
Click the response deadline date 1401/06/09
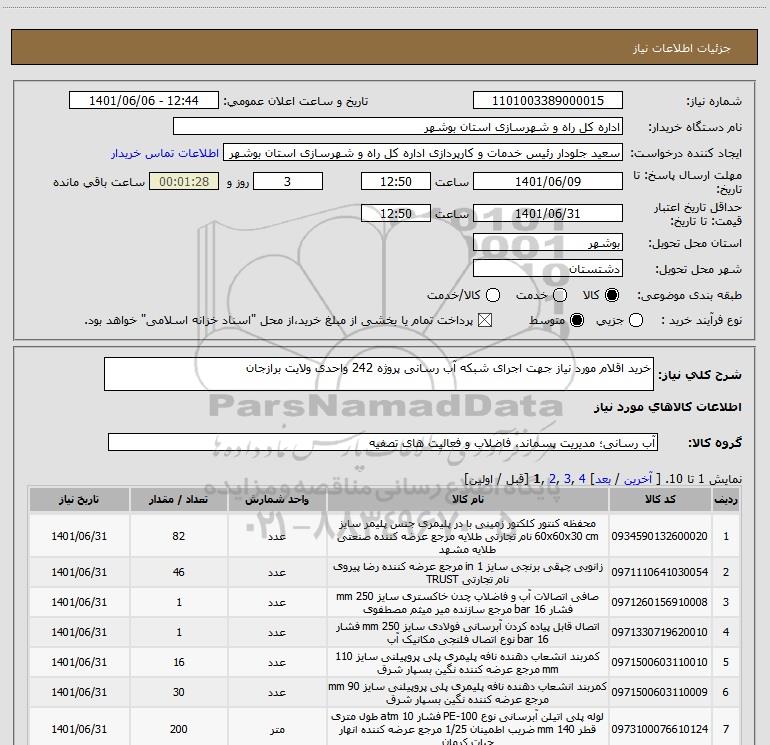[548, 181]
